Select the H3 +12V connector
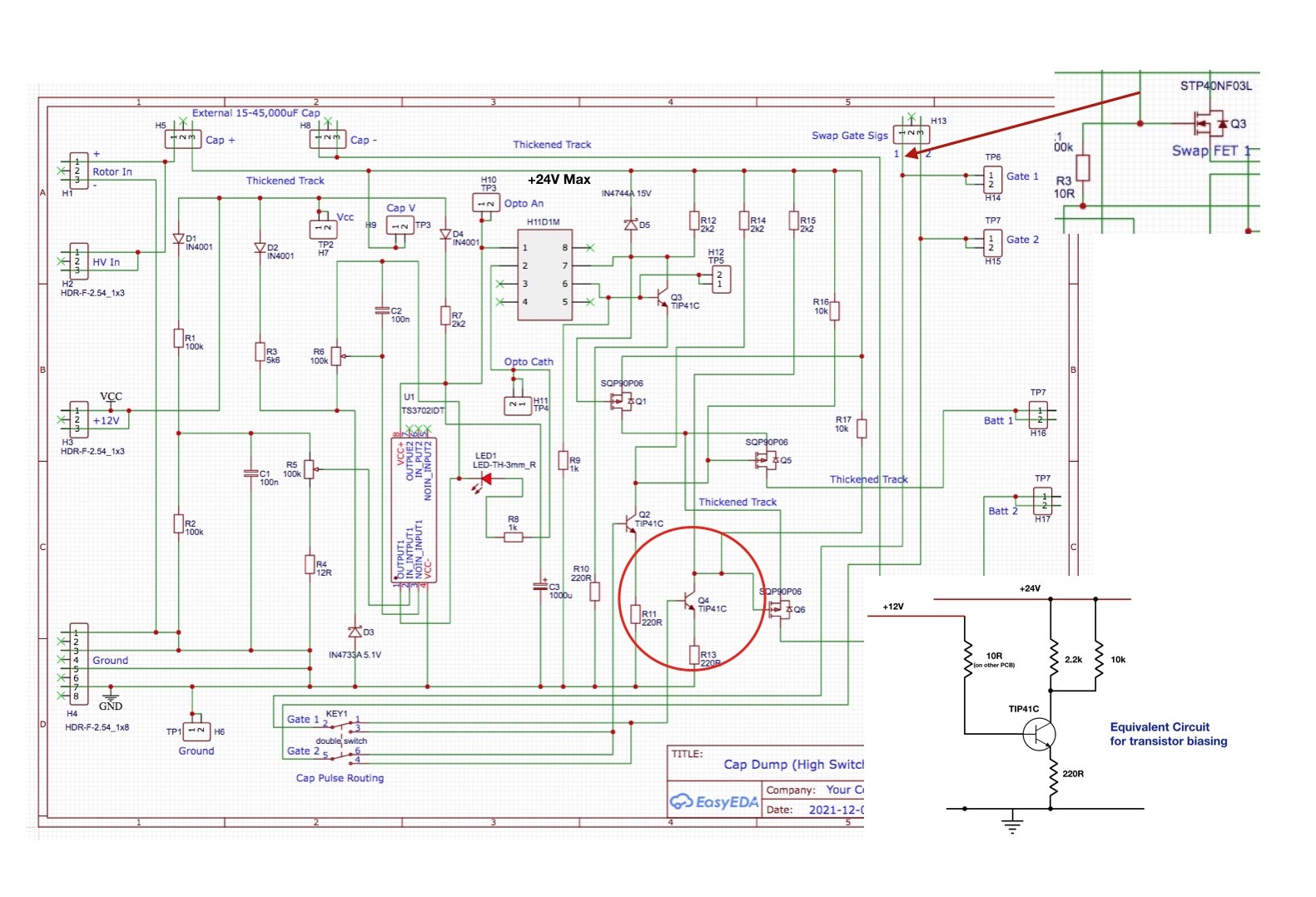 click(x=78, y=419)
